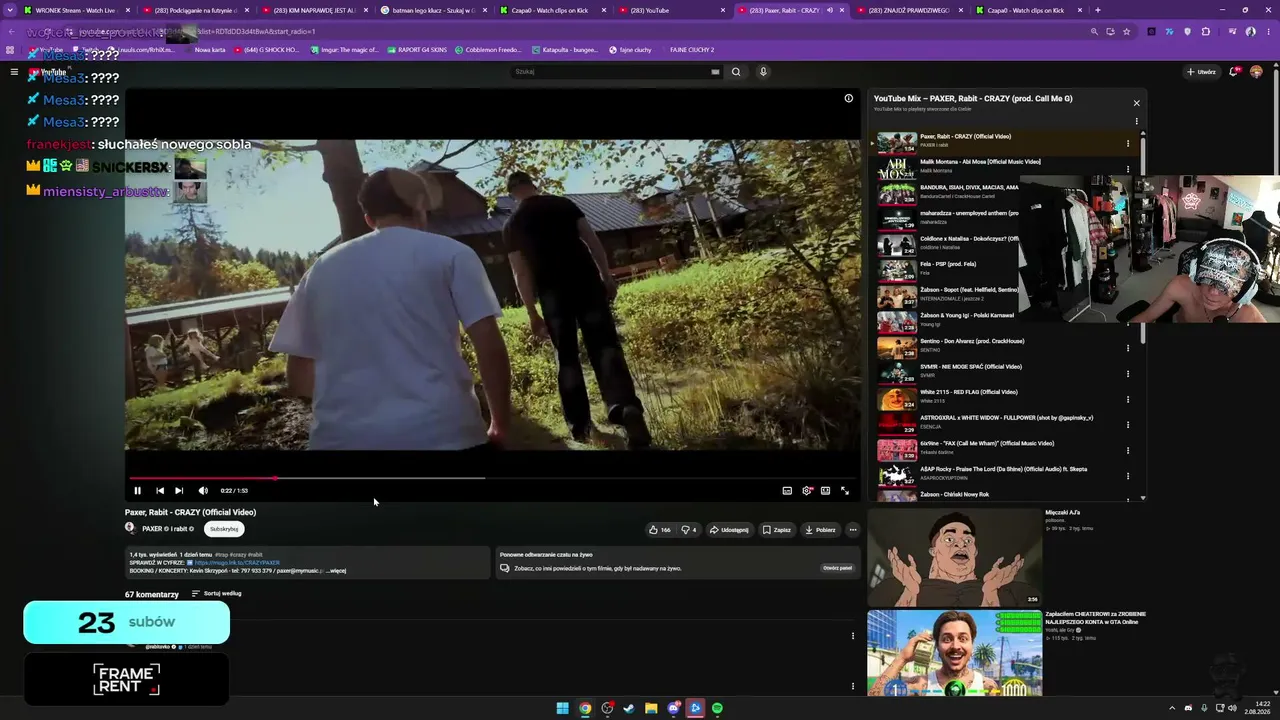Open Windows Start menu
This screenshot has width=1280, height=720.
pyautogui.click(x=563, y=708)
